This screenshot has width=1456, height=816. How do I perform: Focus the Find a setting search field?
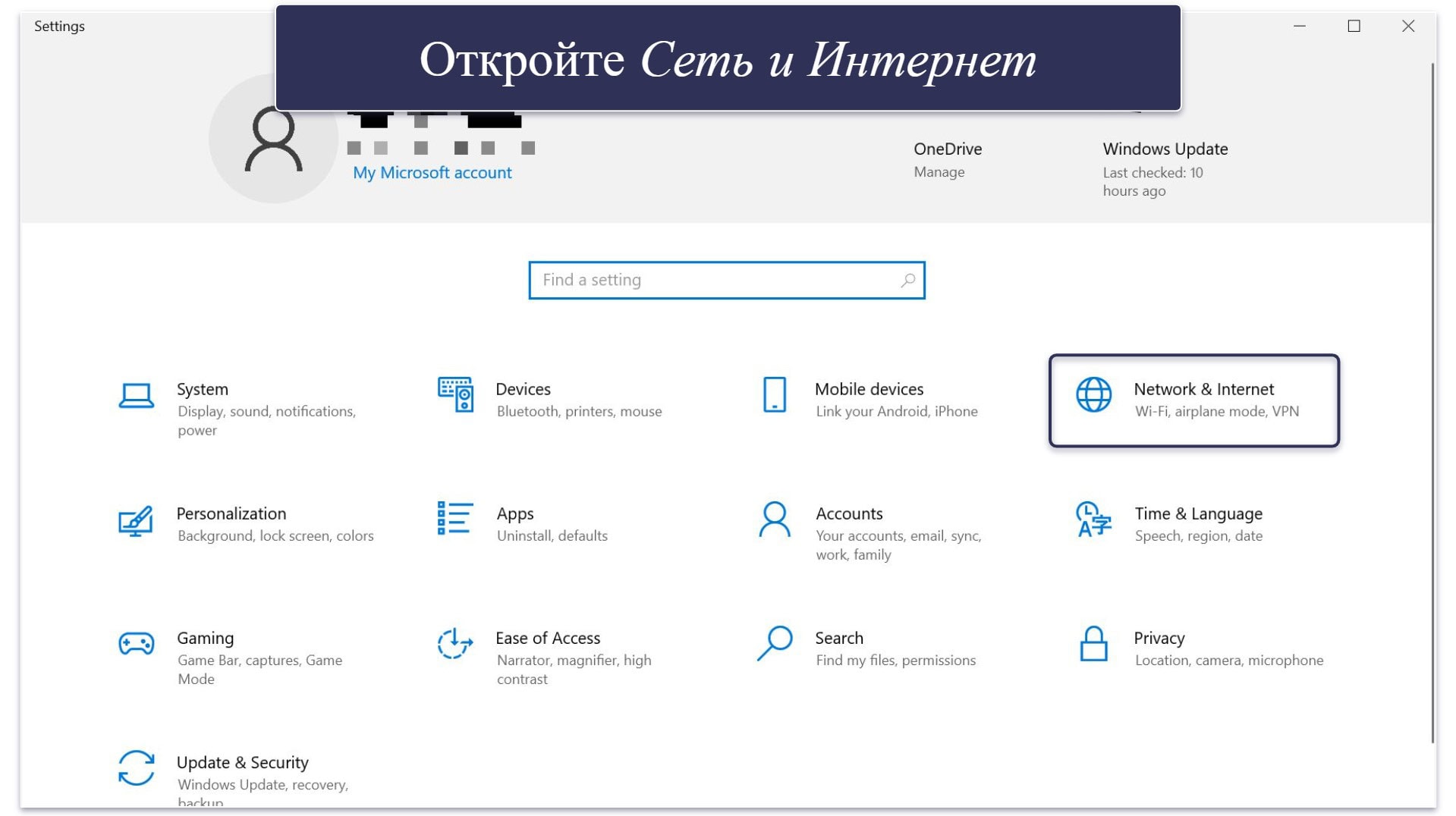(x=726, y=281)
